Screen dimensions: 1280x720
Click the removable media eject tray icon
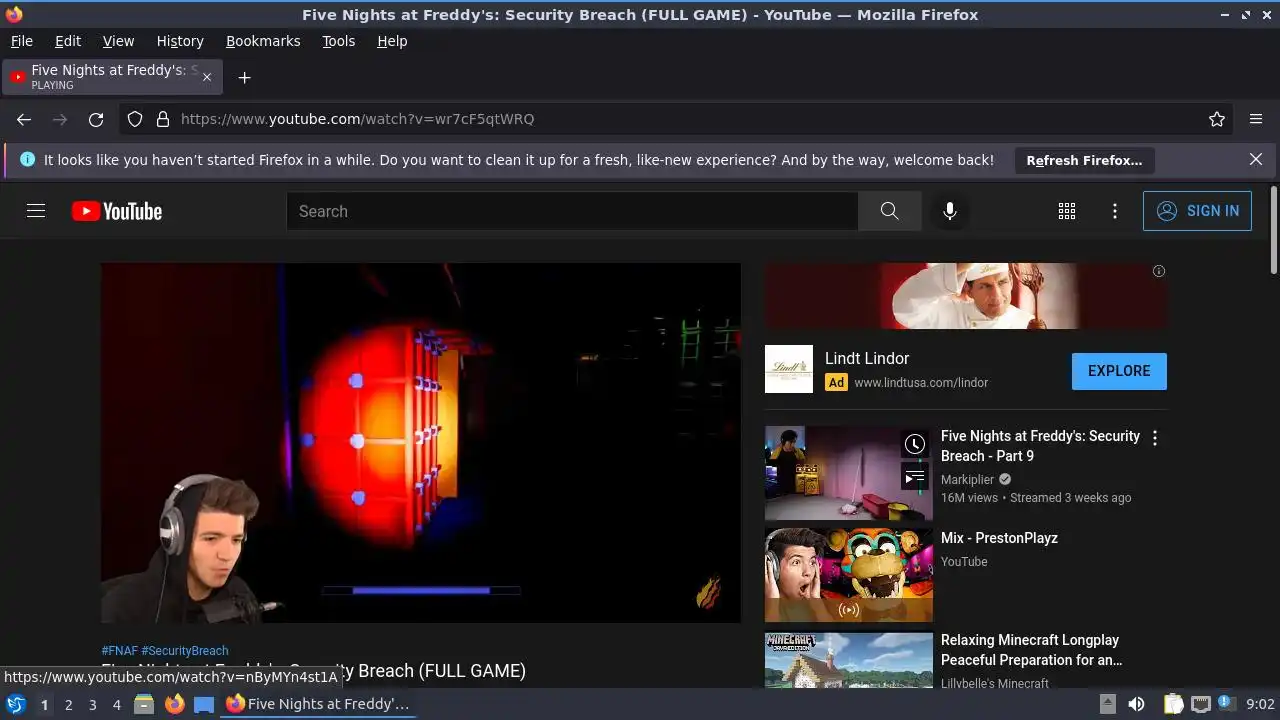point(1107,704)
